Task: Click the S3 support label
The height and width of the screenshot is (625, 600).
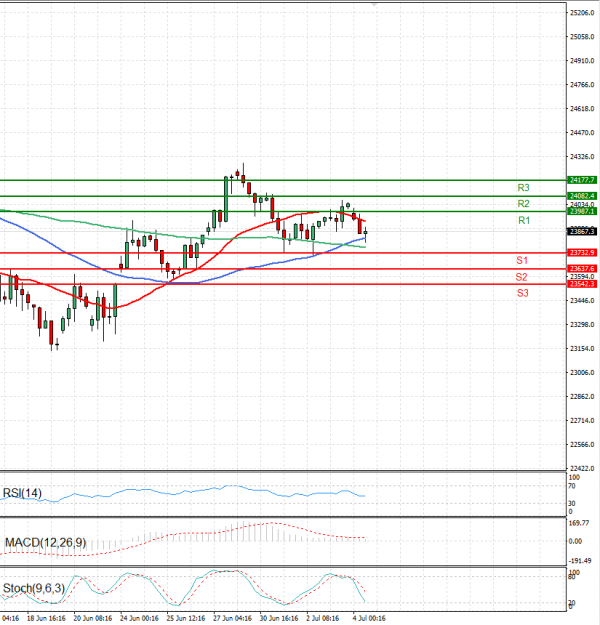Action: (522, 293)
